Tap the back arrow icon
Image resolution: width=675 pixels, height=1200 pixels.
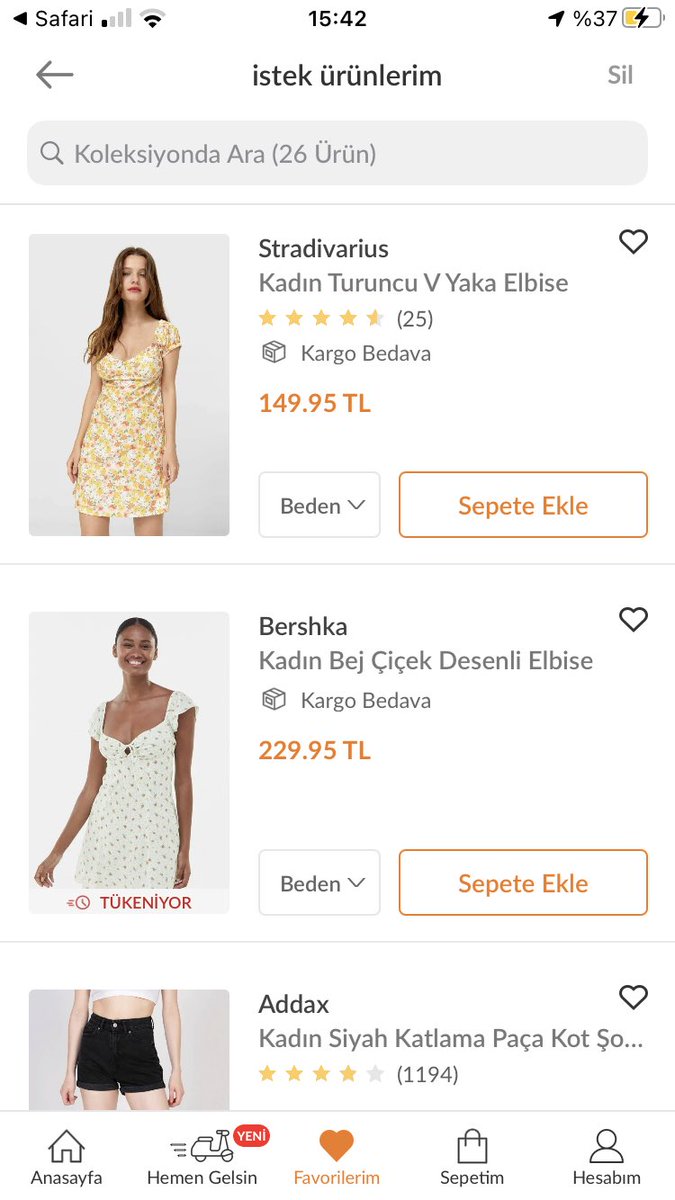pyautogui.click(x=54, y=75)
